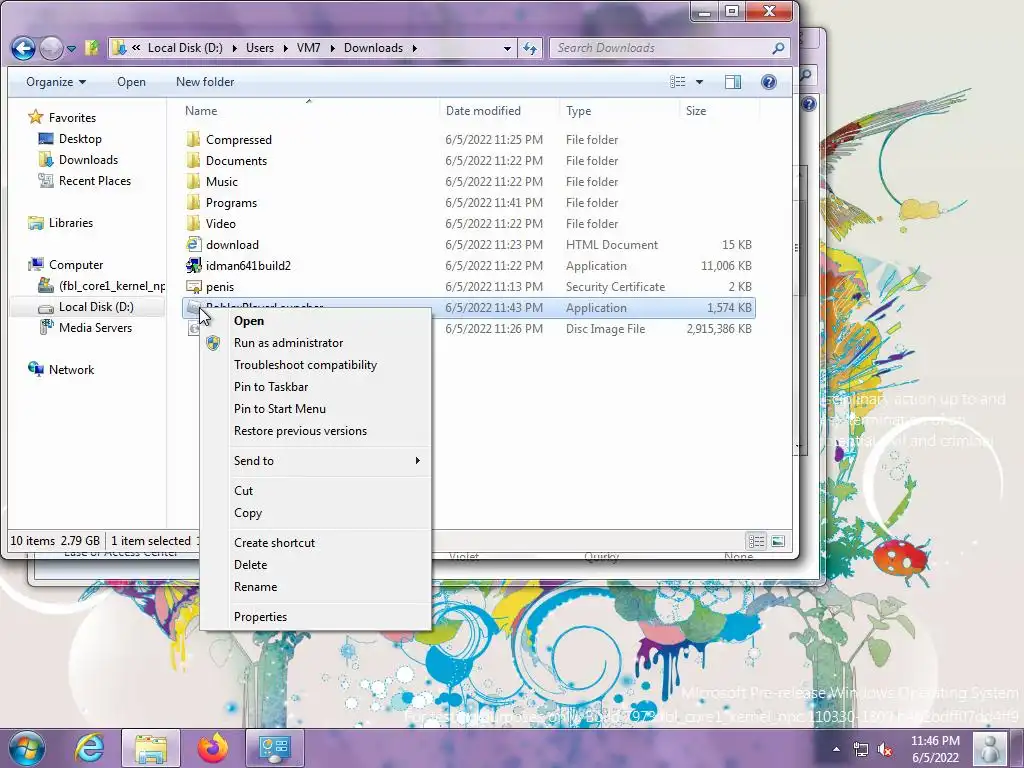Click VM7 in the address breadcrumb
This screenshot has height=768, width=1024.
click(308, 48)
